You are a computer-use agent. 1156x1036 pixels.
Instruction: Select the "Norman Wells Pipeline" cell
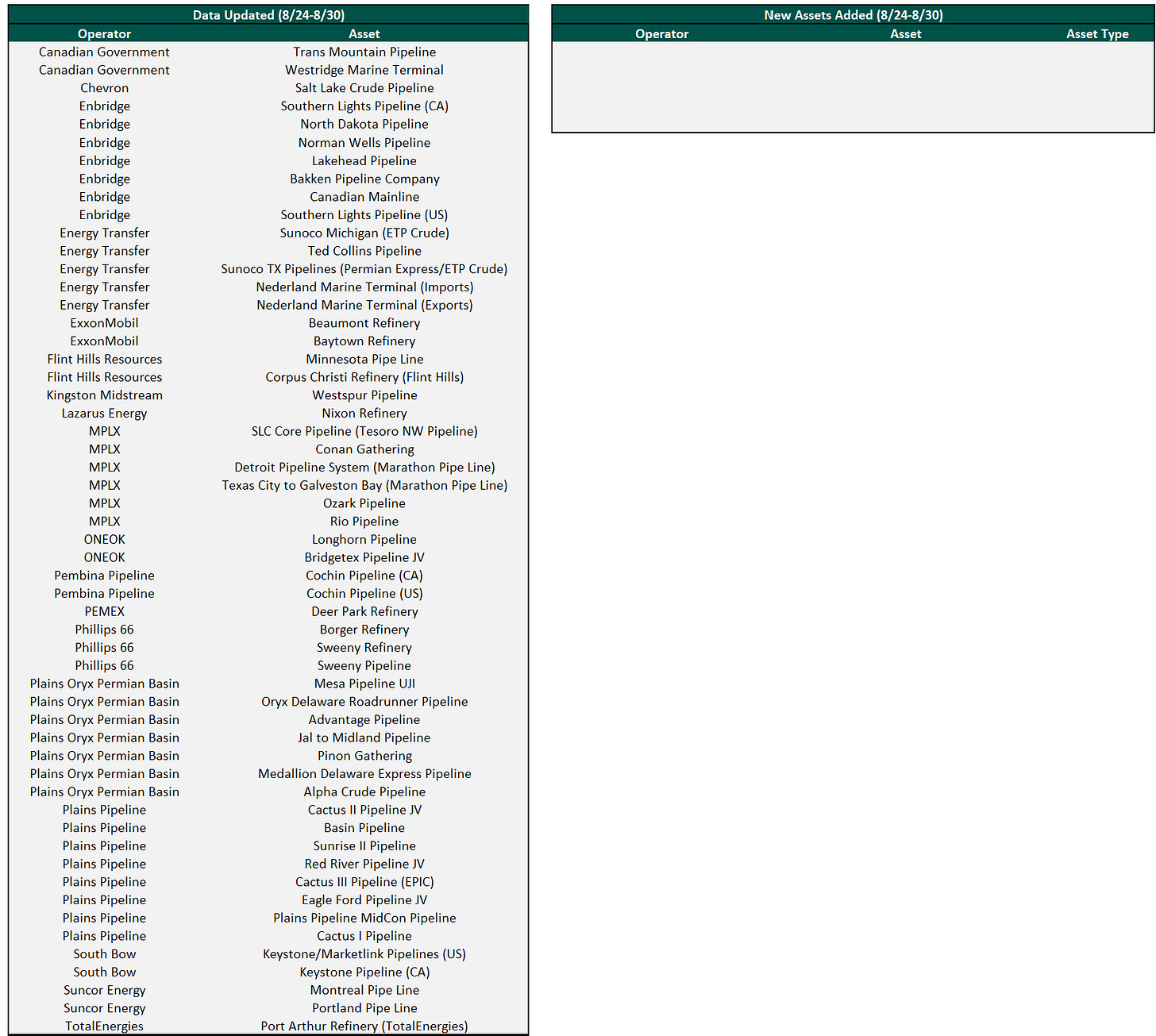[x=364, y=143]
